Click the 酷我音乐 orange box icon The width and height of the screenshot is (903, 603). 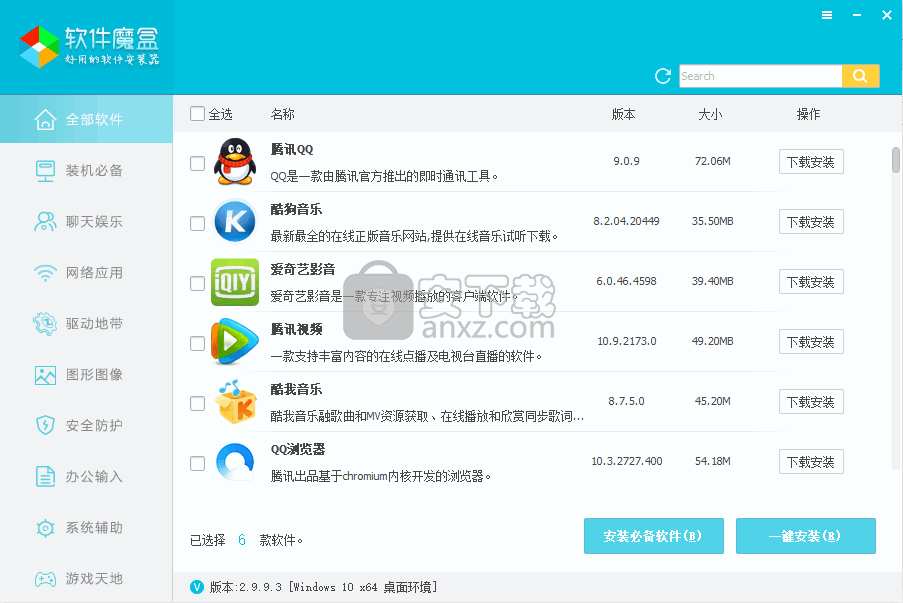pyautogui.click(x=235, y=401)
